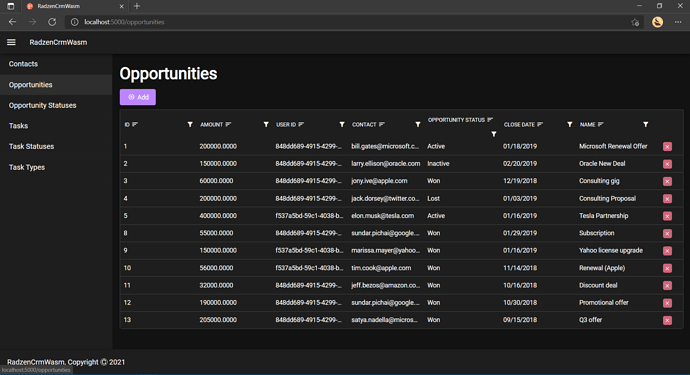Image resolution: width=690 pixels, height=375 pixels.
Task: Delete the Discount deal row
Action: [667, 286]
